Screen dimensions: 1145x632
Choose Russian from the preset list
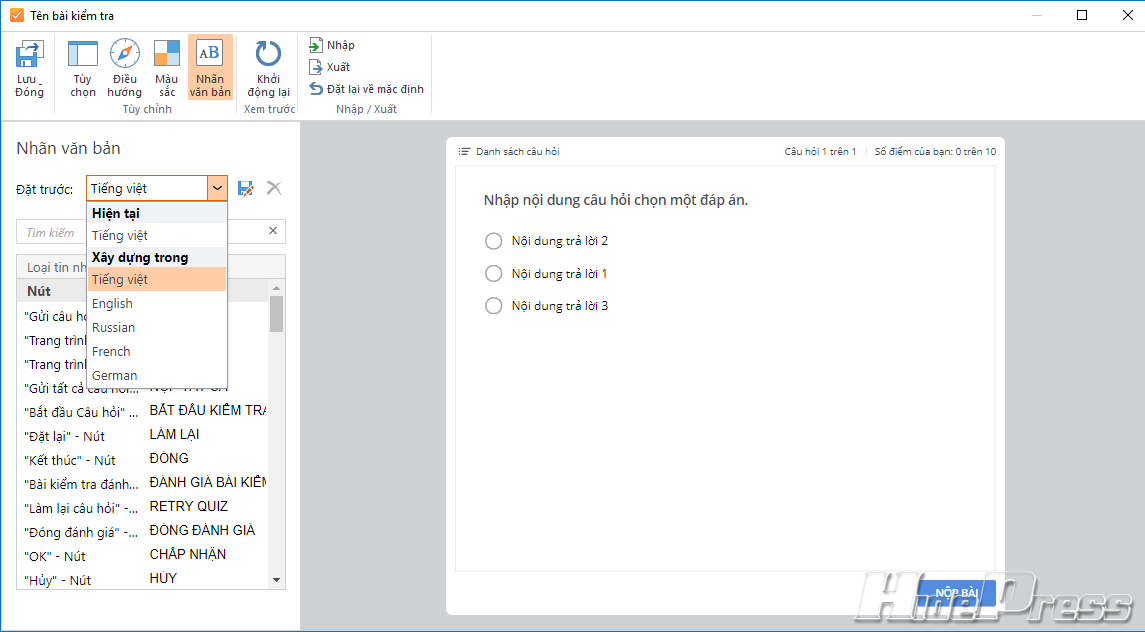click(x=113, y=328)
